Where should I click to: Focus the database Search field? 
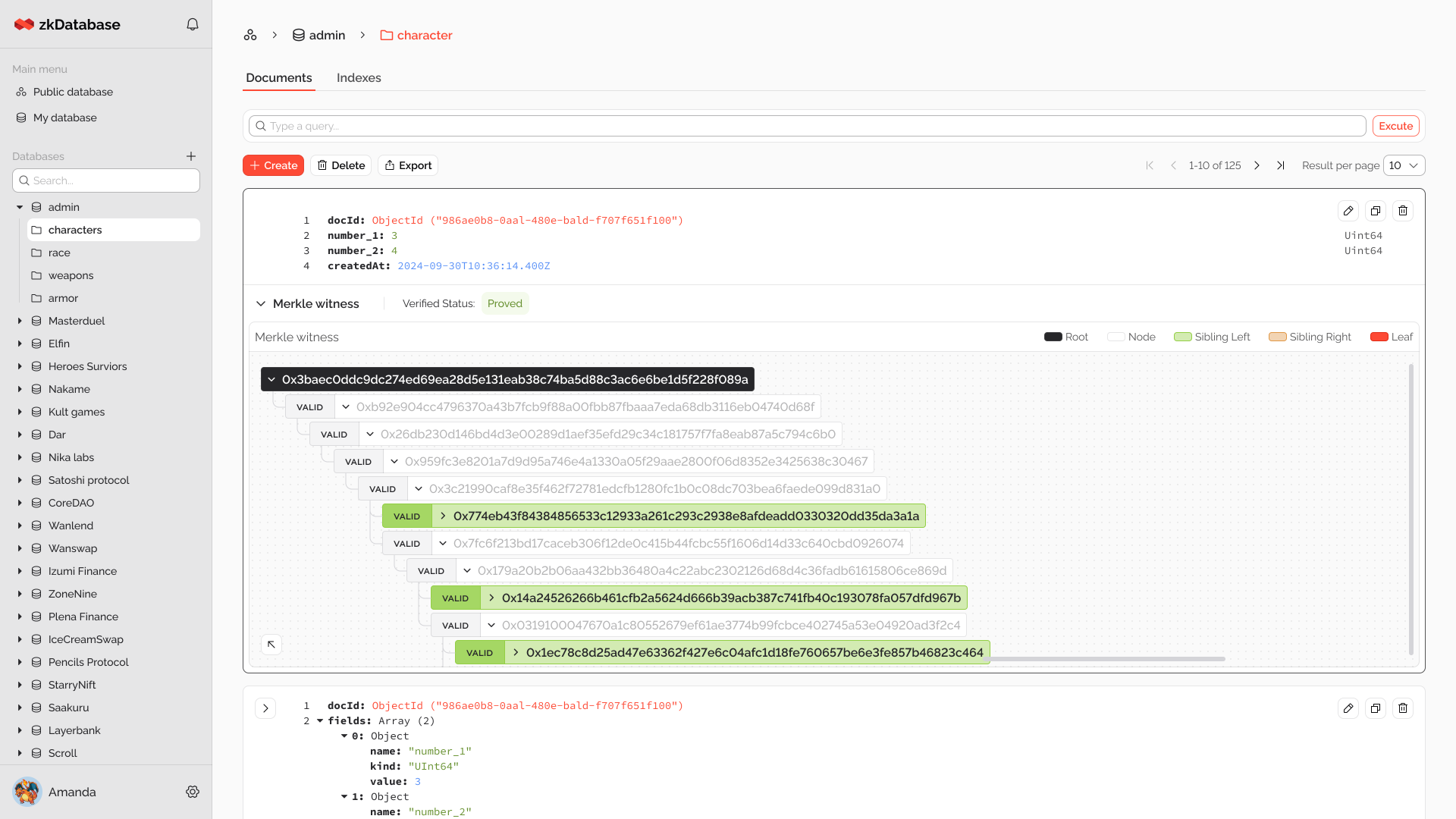click(x=106, y=180)
